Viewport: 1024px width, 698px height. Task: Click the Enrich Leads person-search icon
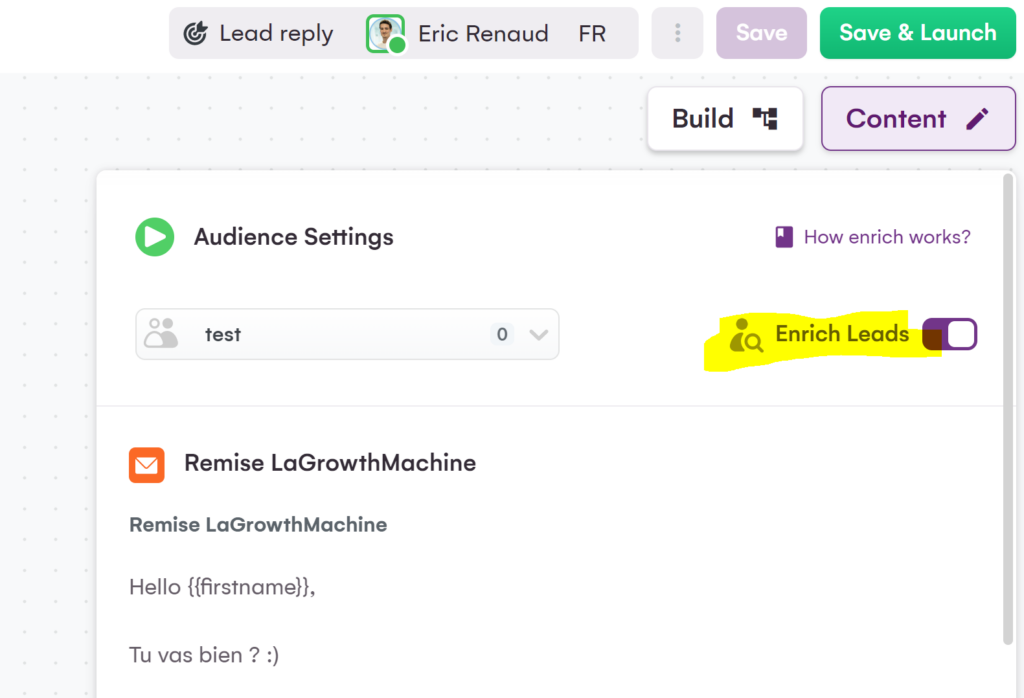click(746, 336)
